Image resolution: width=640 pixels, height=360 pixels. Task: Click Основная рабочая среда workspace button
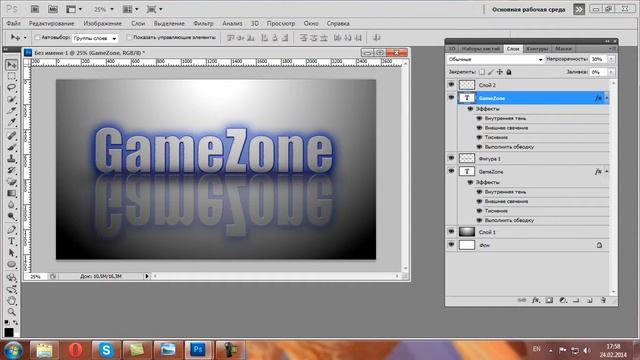coord(529,9)
